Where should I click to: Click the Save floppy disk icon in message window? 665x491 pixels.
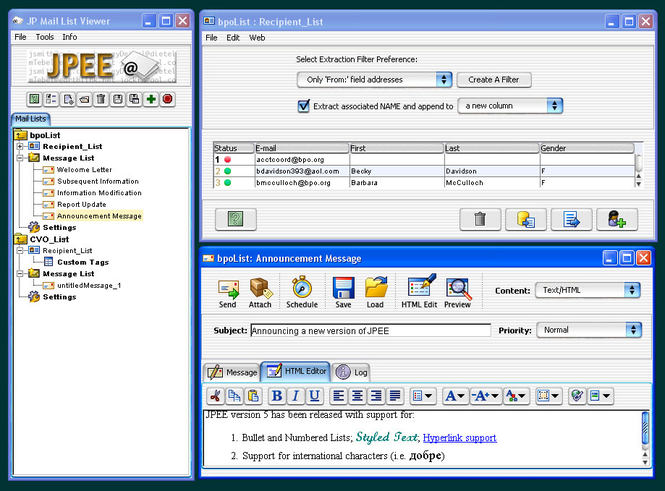pyautogui.click(x=343, y=293)
